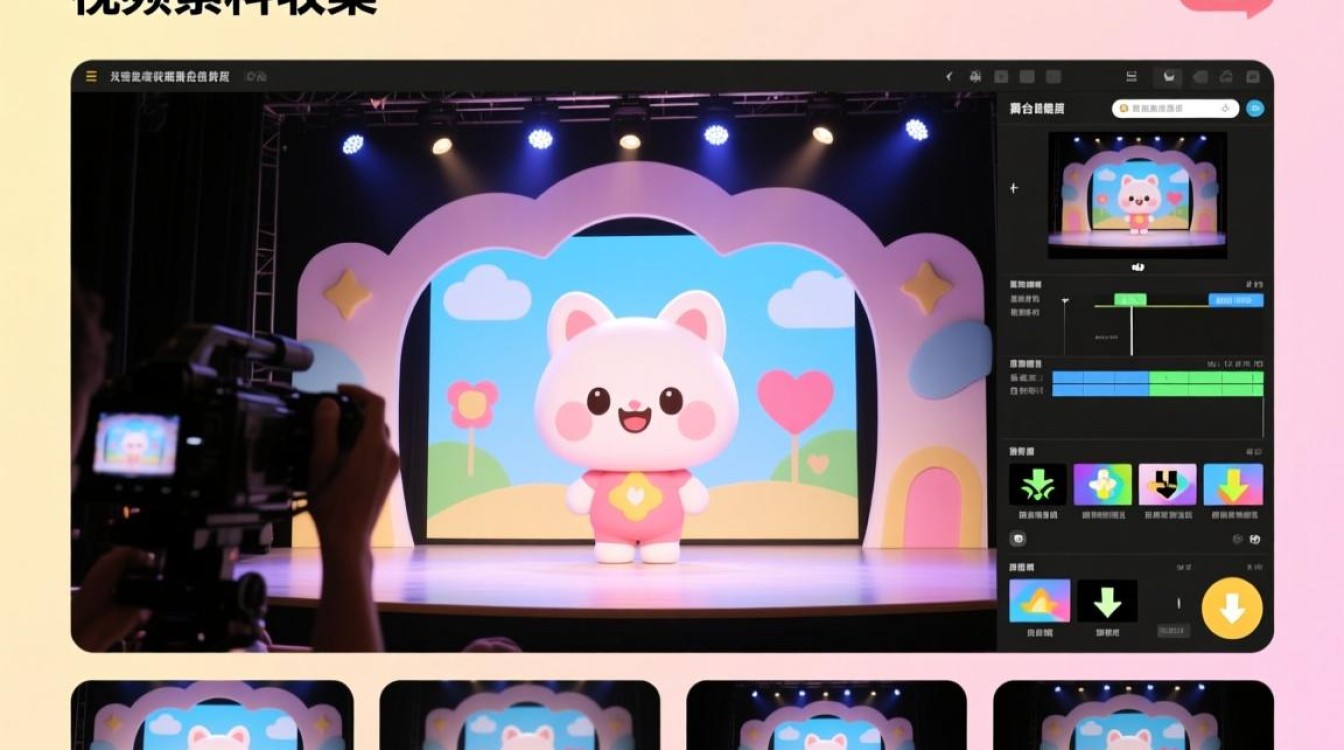Viewport: 1344px width, 750px height.
Task: Click the large yellow download button
Action: click(1232, 608)
